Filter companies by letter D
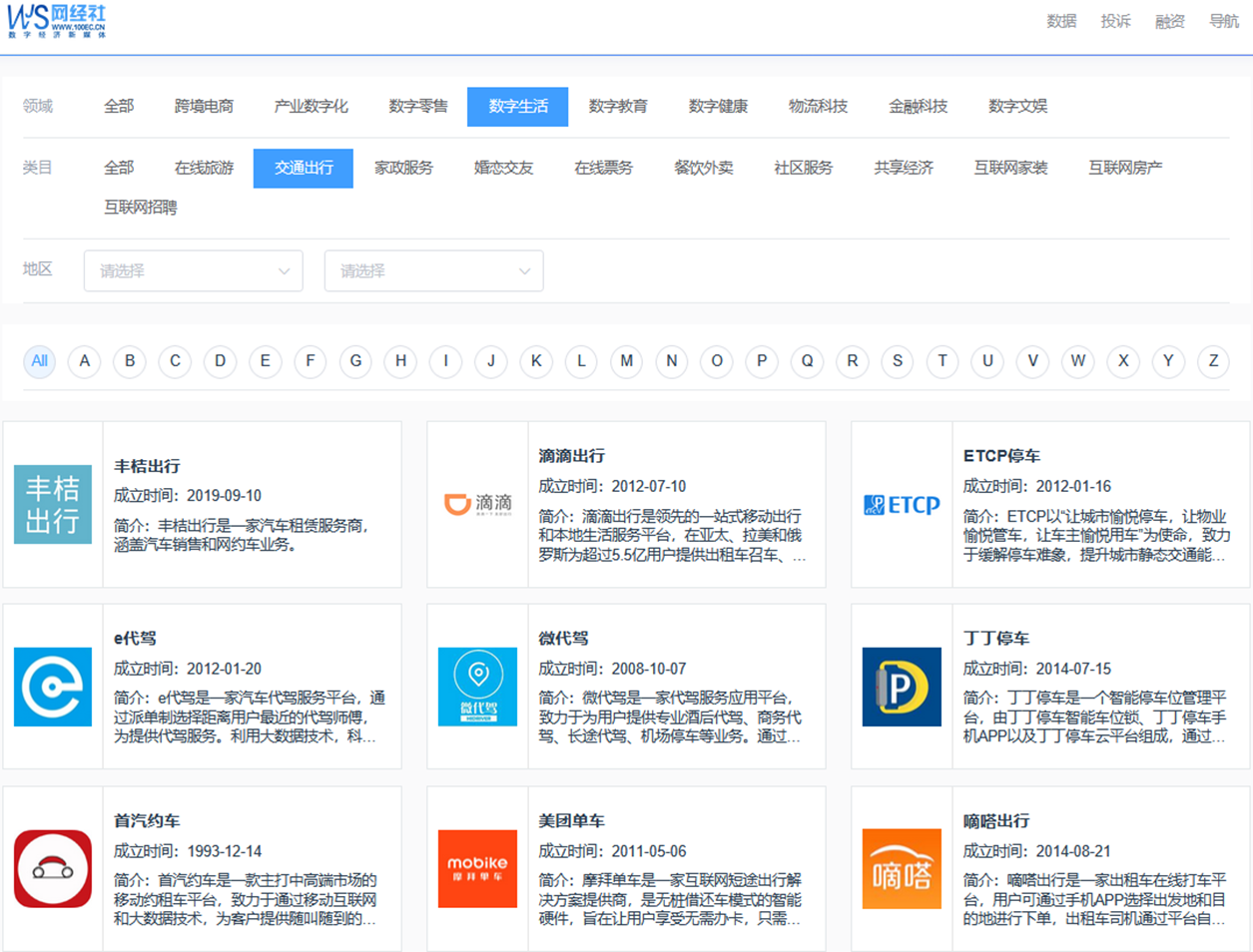The width and height of the screenshot is (1253, 952). click(x=220, y=361)
